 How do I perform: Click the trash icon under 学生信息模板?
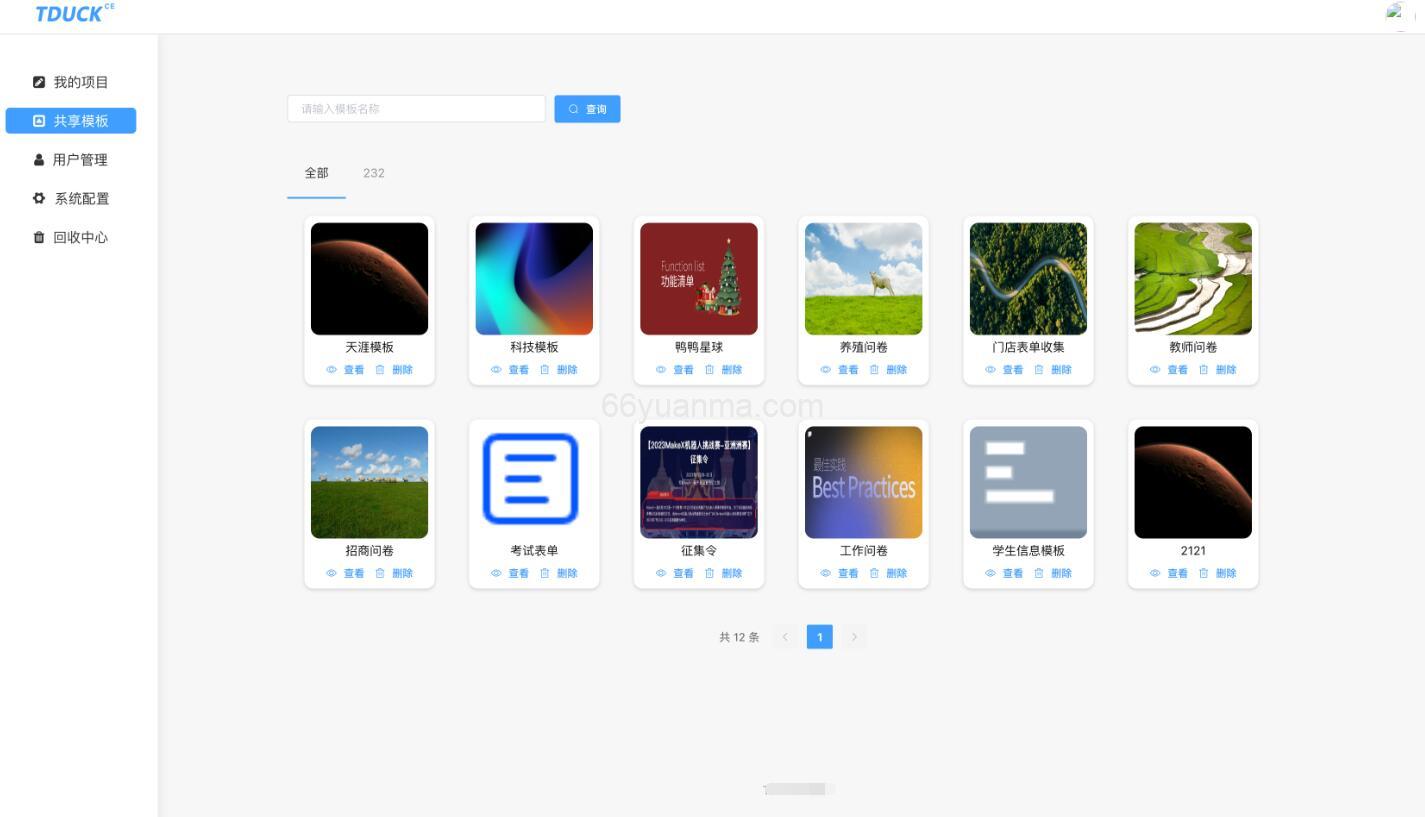point(1039,573)
